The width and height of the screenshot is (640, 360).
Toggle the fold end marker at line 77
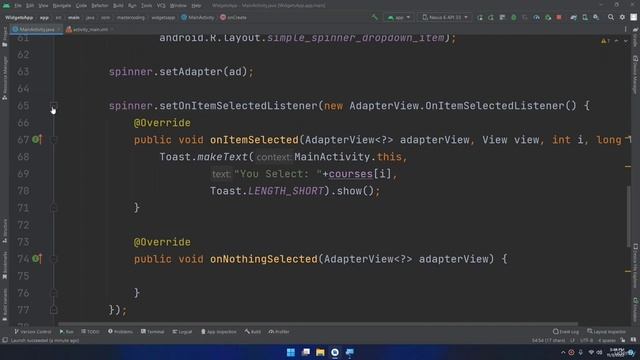pyautogui.click(x=53, y=310)
